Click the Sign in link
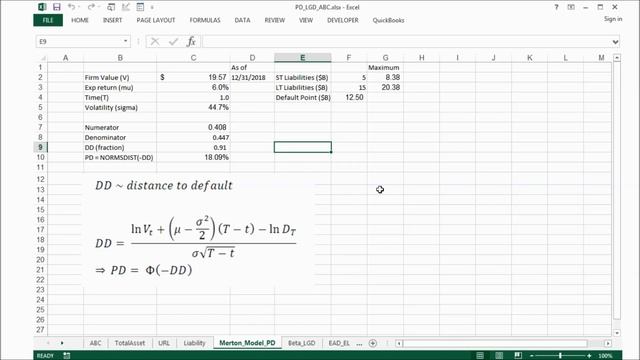 click(613, 19)
